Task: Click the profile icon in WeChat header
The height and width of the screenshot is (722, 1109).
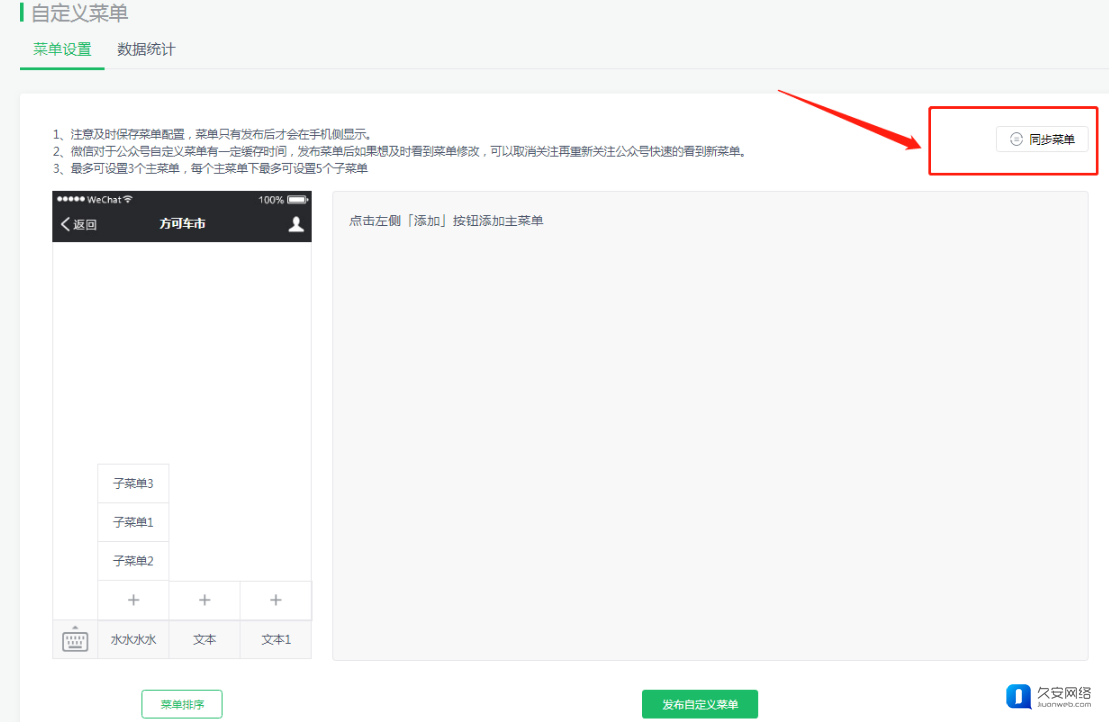Action: [x=296, y=224]
